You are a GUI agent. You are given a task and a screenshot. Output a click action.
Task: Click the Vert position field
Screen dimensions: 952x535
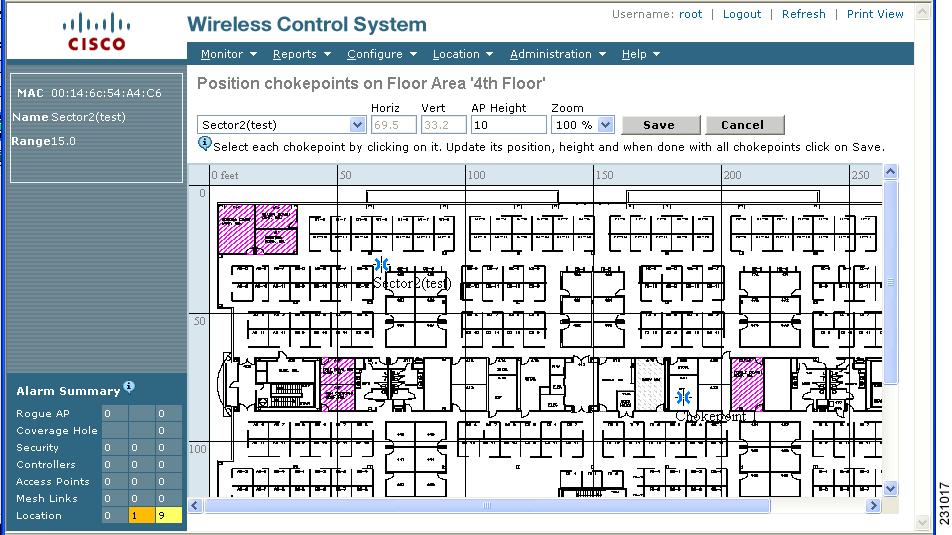click(x=443, y=125)
